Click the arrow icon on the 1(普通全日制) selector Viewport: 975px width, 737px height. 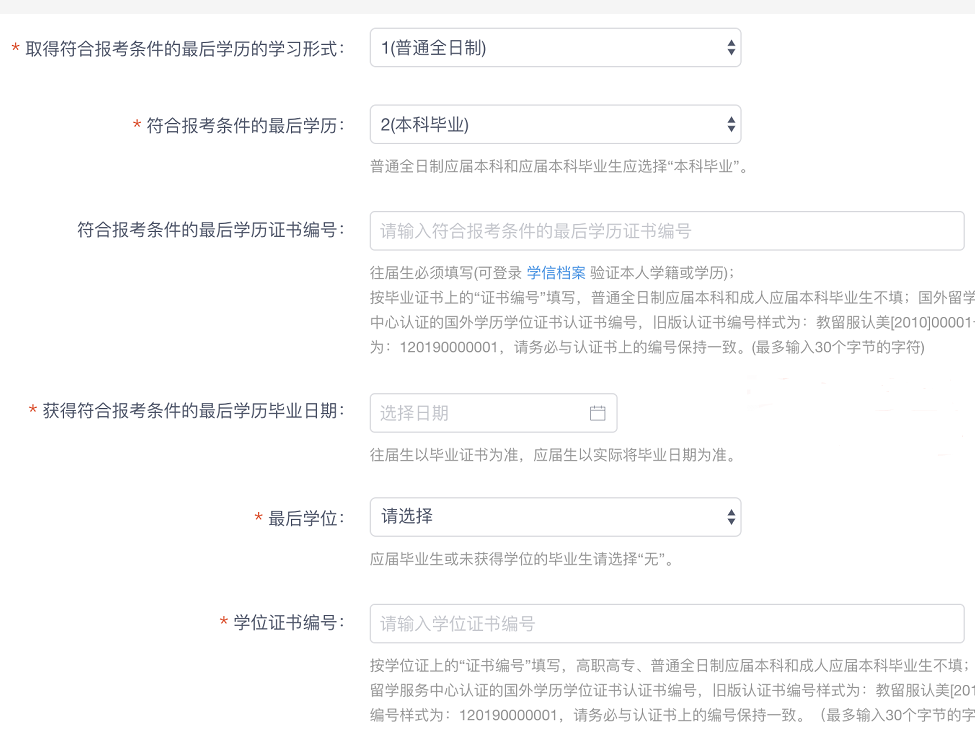tap(731, 47)
